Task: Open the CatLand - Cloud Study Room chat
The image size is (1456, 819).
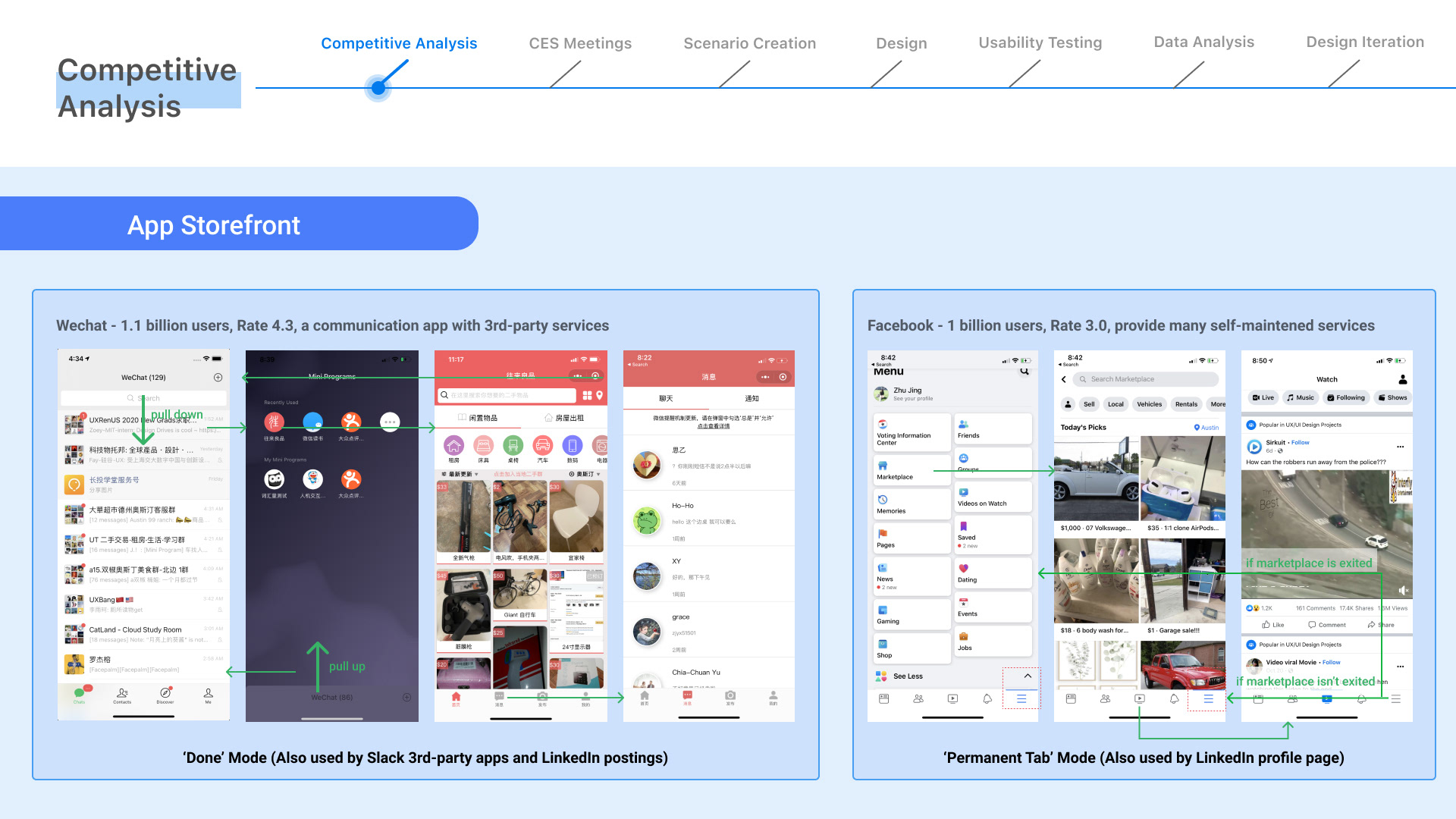Action: pyautogui.click(x=143, y=634)
